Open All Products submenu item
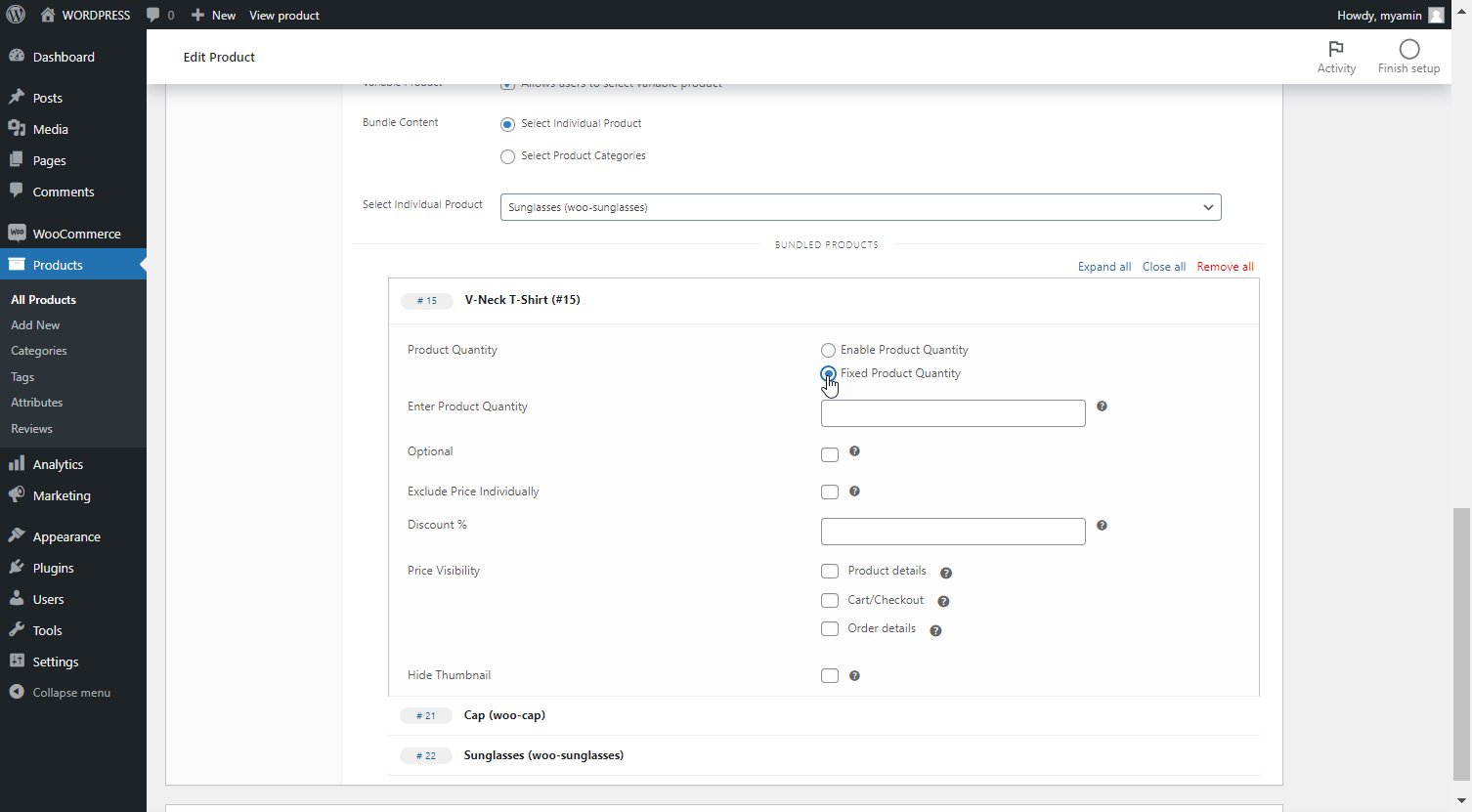Image resolution: width=1472 pixels, height=812 pixels. tap(43, 300)
